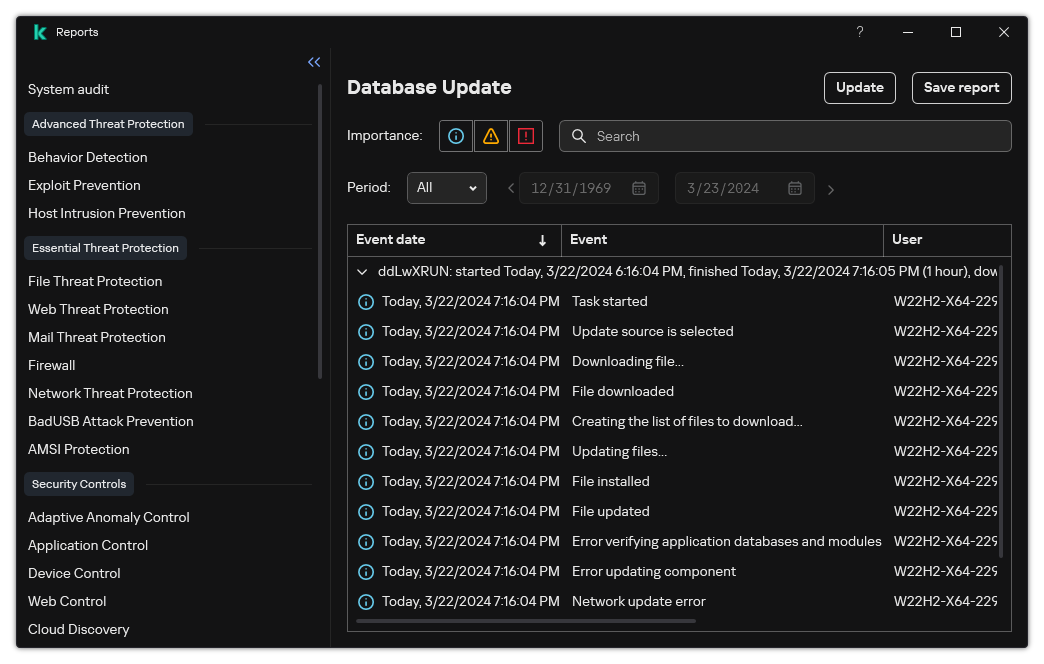Toggle the critical importance filter

526,136
